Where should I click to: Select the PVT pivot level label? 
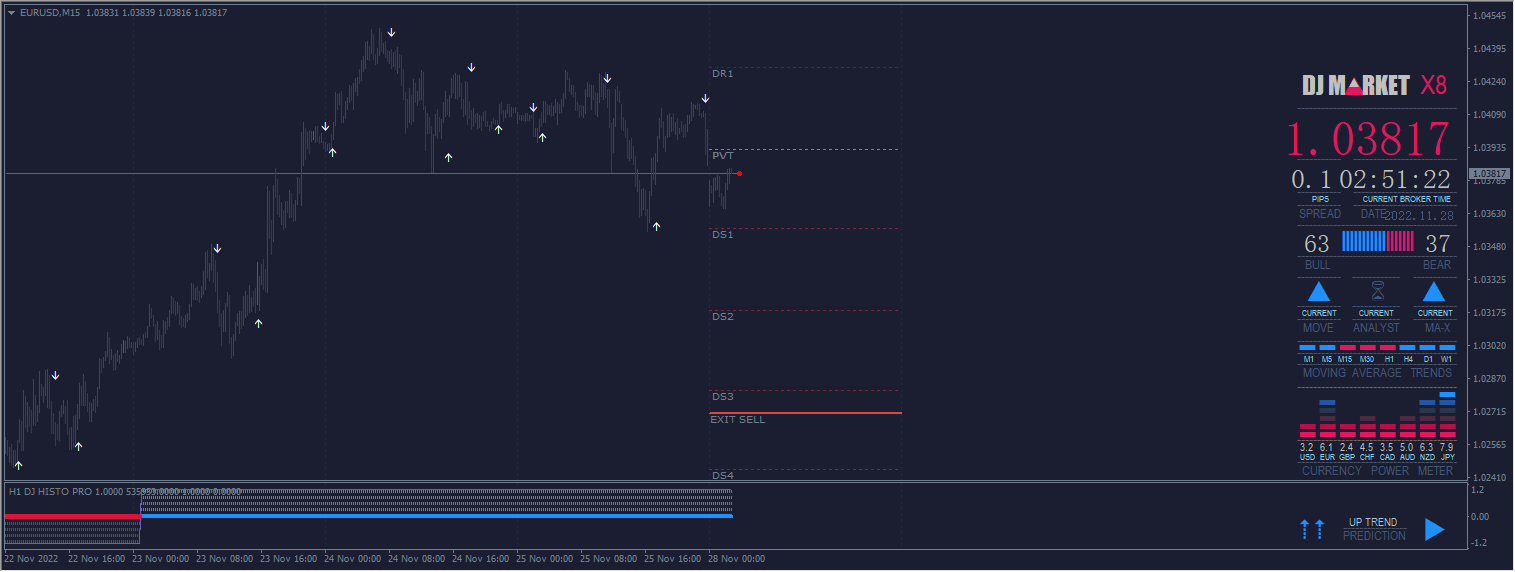click(x=722, y=156)
